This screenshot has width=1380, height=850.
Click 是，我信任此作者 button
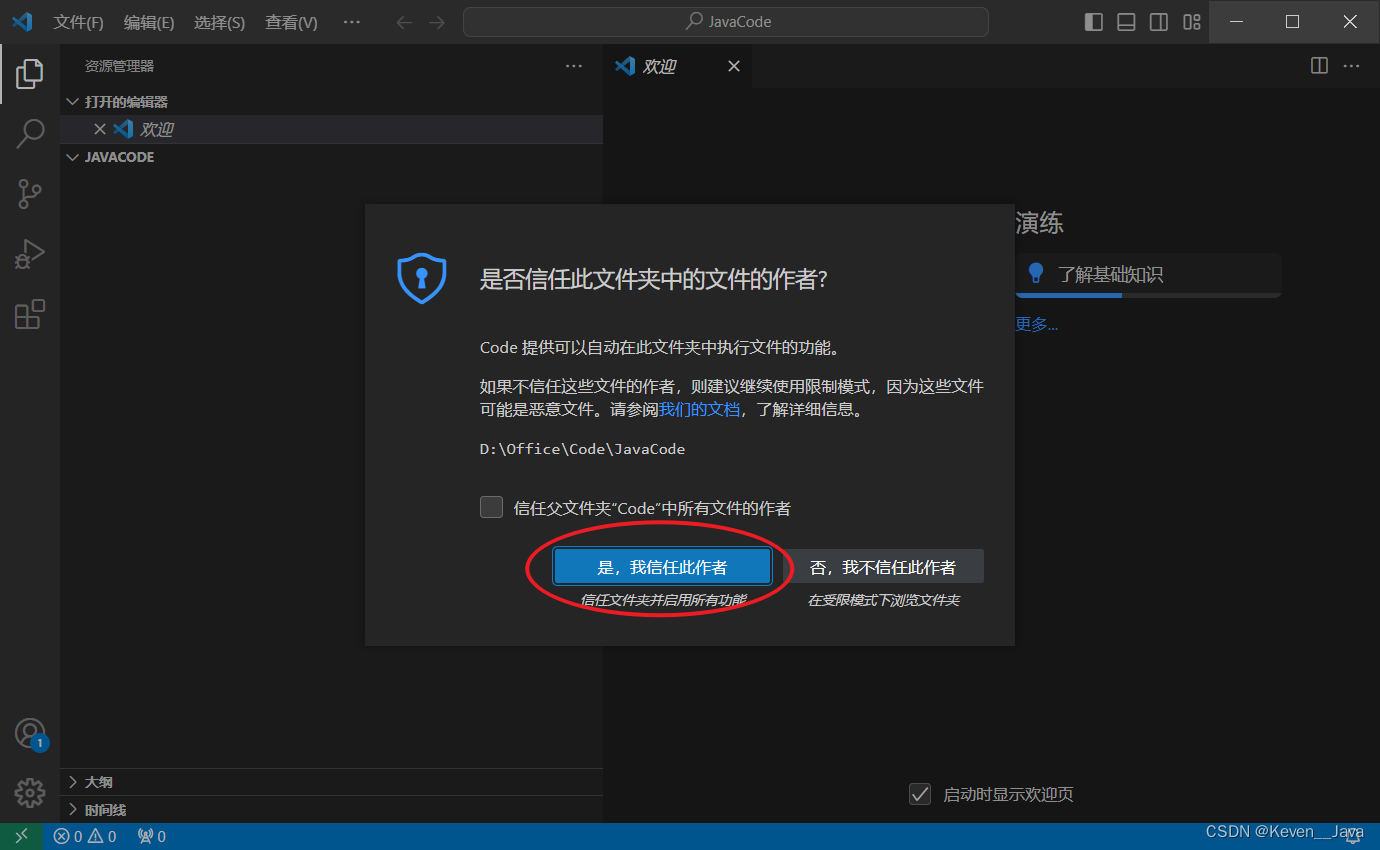pyautogui.click(x=662, y=567)
